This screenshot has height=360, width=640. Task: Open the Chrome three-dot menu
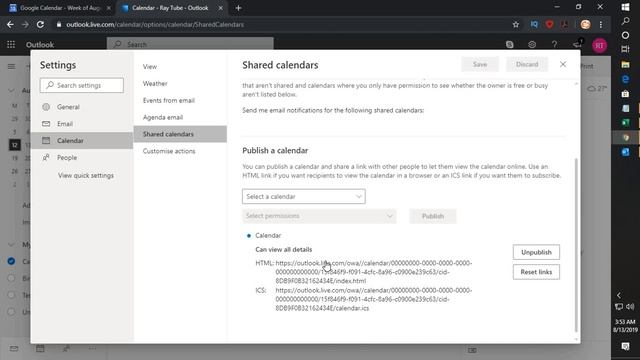pos(601,24)
